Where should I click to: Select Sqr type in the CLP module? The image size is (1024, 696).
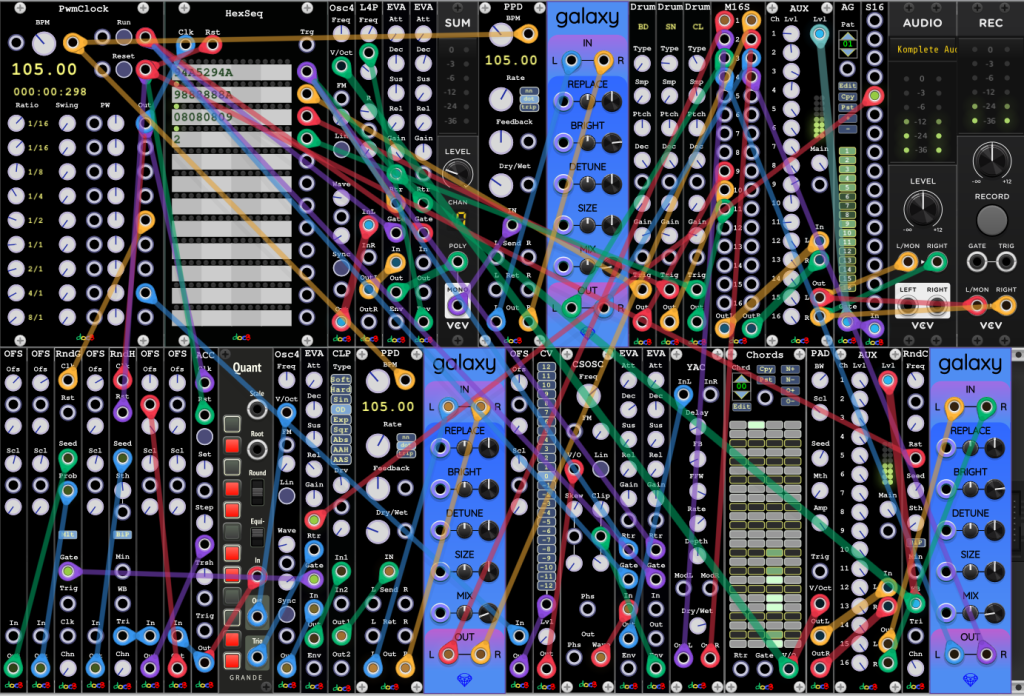click(341, 430)
